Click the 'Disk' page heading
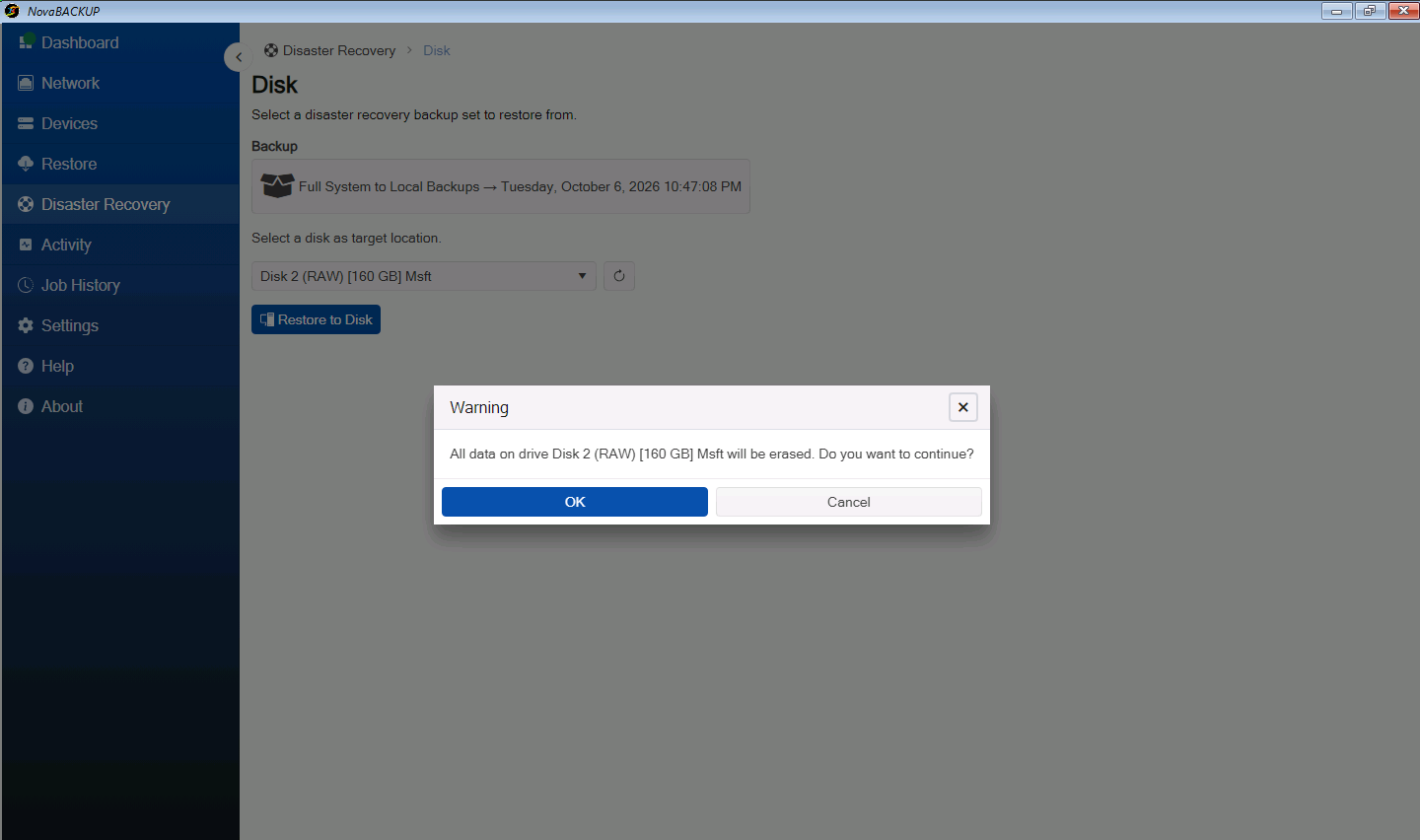Screen dimensions: 1420x840 (x=274, y=85)
